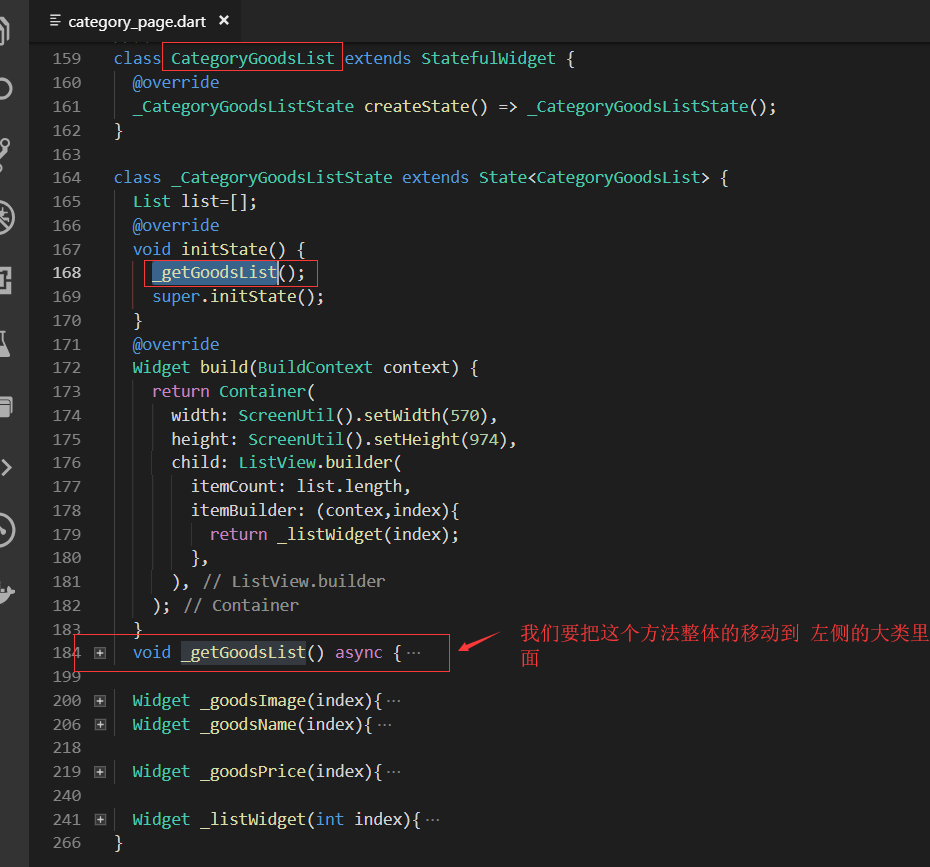This screenshot has height=867, width=930.
Task: Open the Extensions icon in activity bar
Action: tap(5, 280)
